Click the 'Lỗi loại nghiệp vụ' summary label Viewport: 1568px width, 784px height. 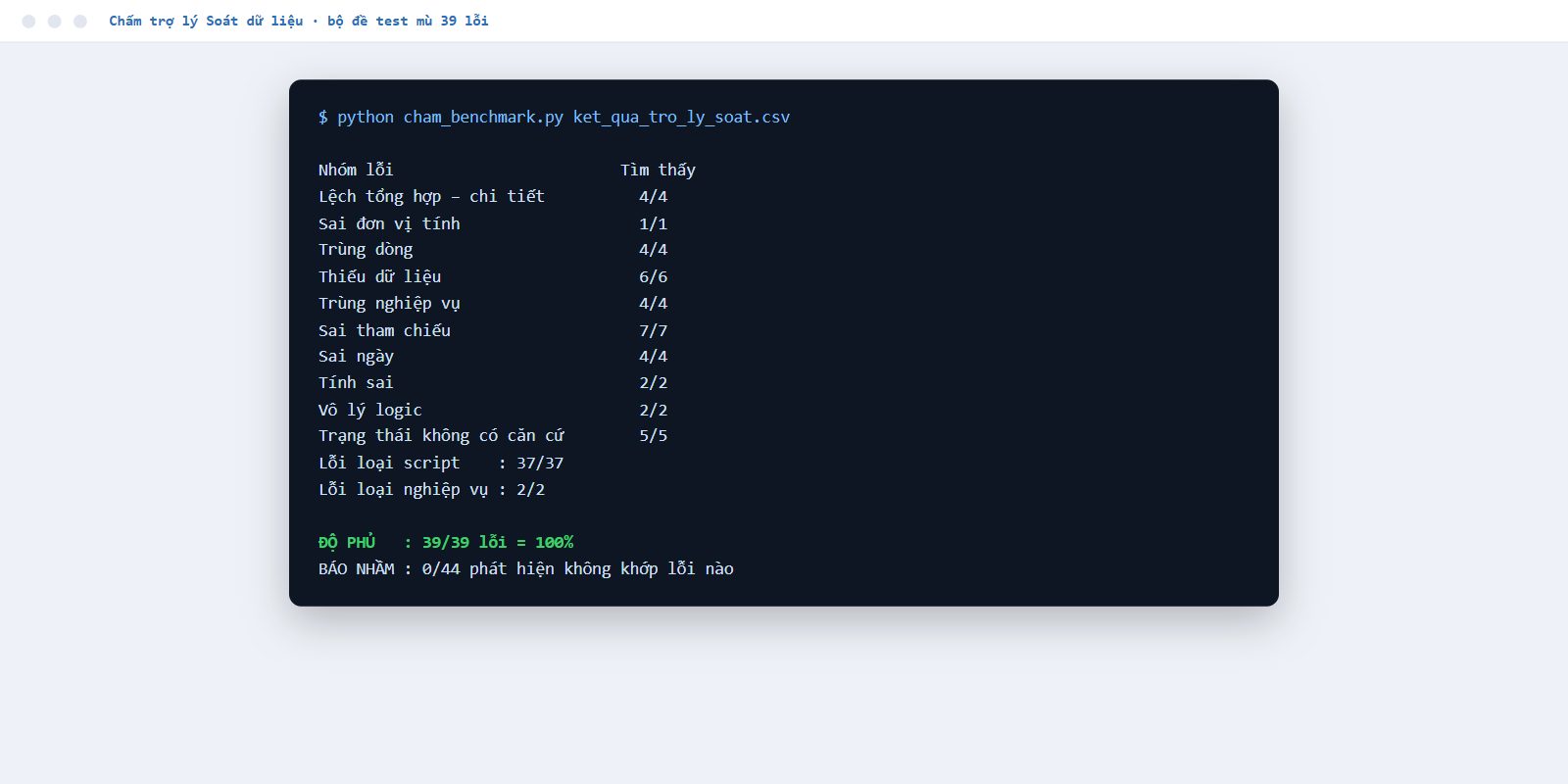pyautogui.click(x=403, y=489)
